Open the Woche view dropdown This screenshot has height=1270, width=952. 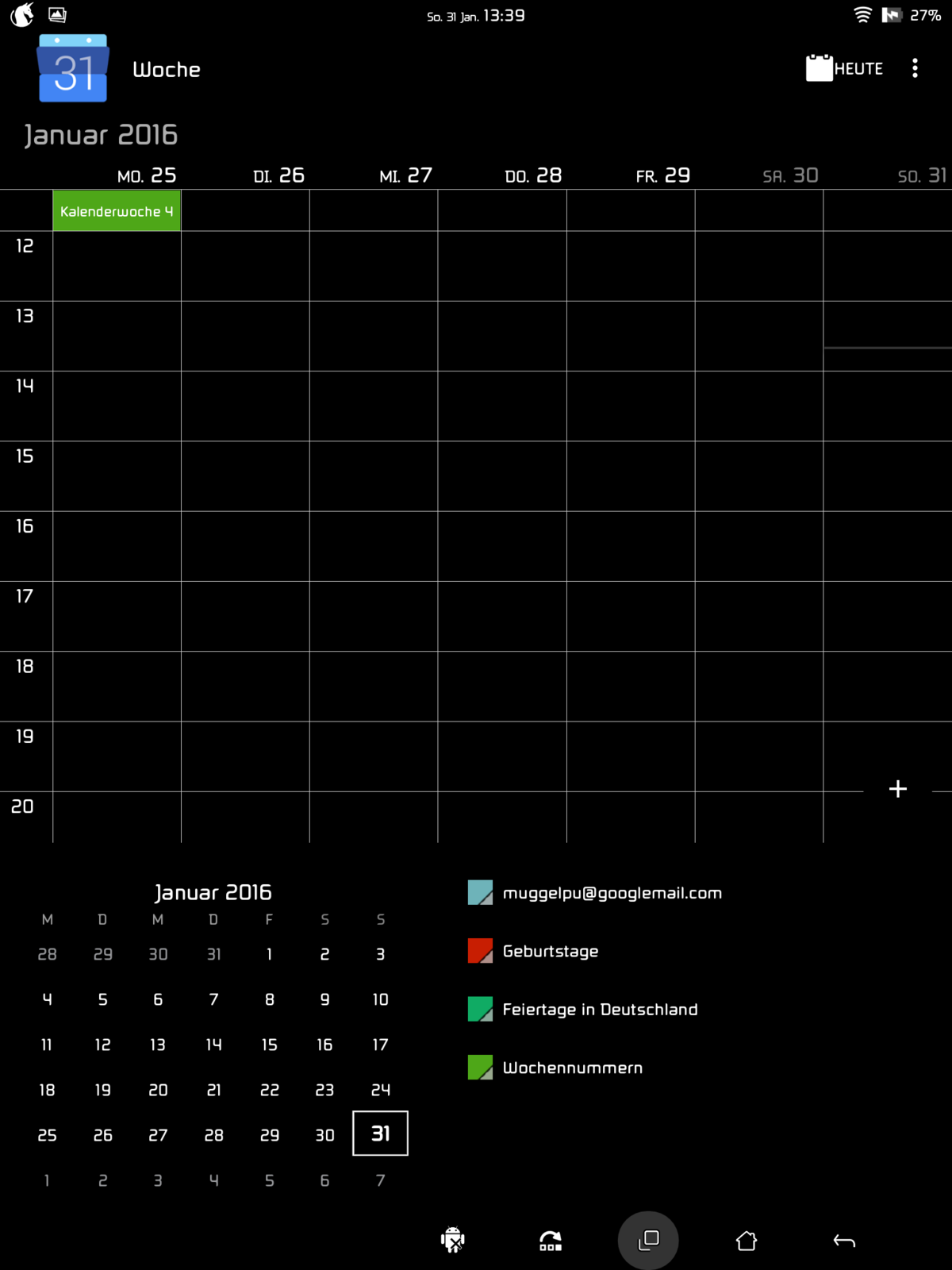pyautogui.click(x=167, y=70)
